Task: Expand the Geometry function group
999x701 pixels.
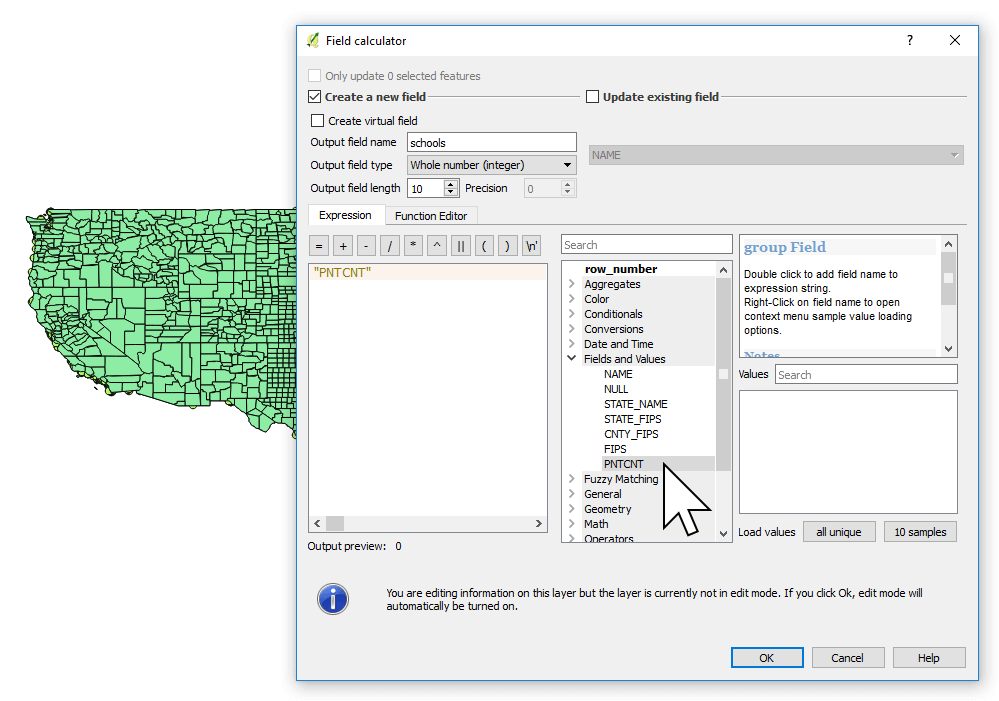Action: point(573,508)
